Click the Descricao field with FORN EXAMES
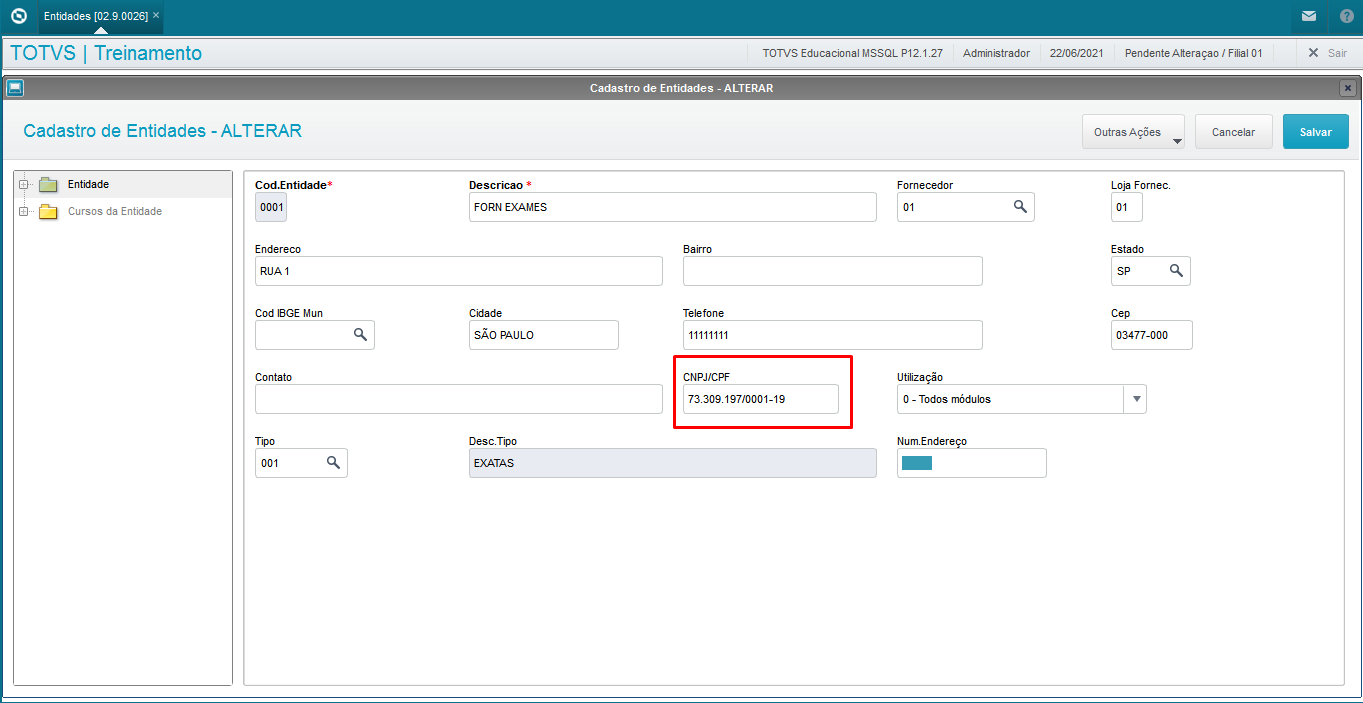This screenshot has height=703, width=1363. (x=672, y=207)
